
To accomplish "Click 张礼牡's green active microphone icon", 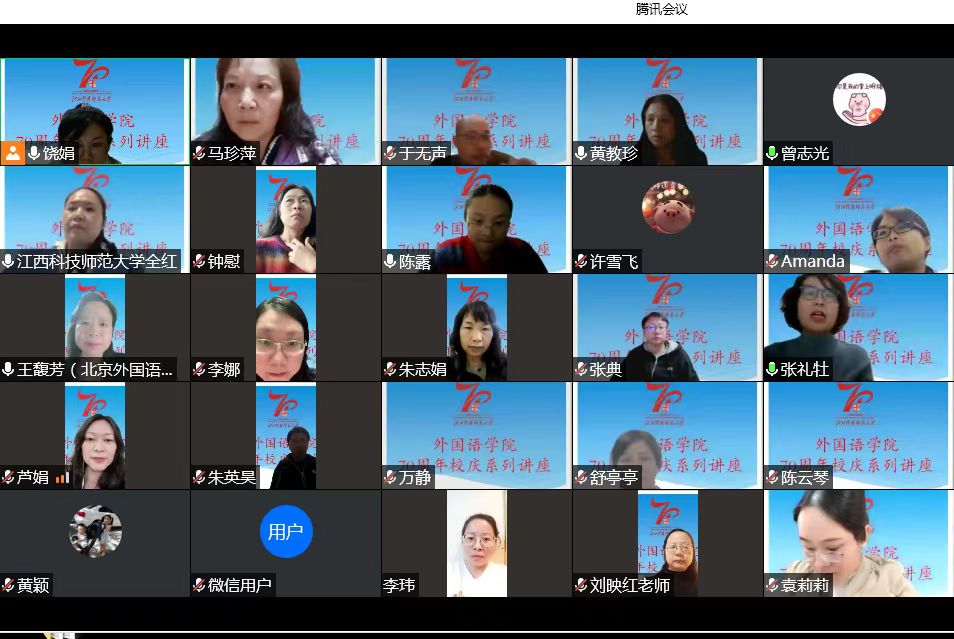I will [772, 369].
